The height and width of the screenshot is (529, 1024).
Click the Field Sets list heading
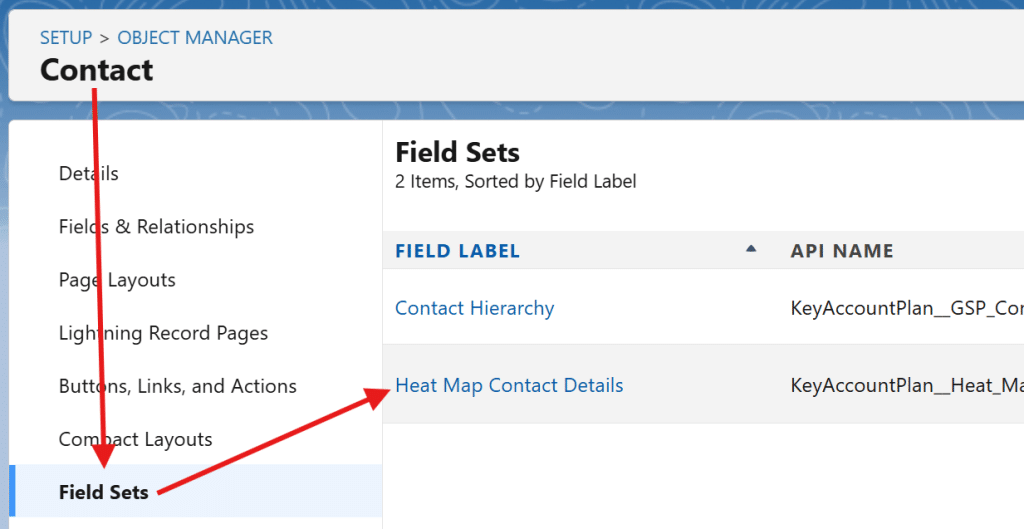click(x=458, y=153)
